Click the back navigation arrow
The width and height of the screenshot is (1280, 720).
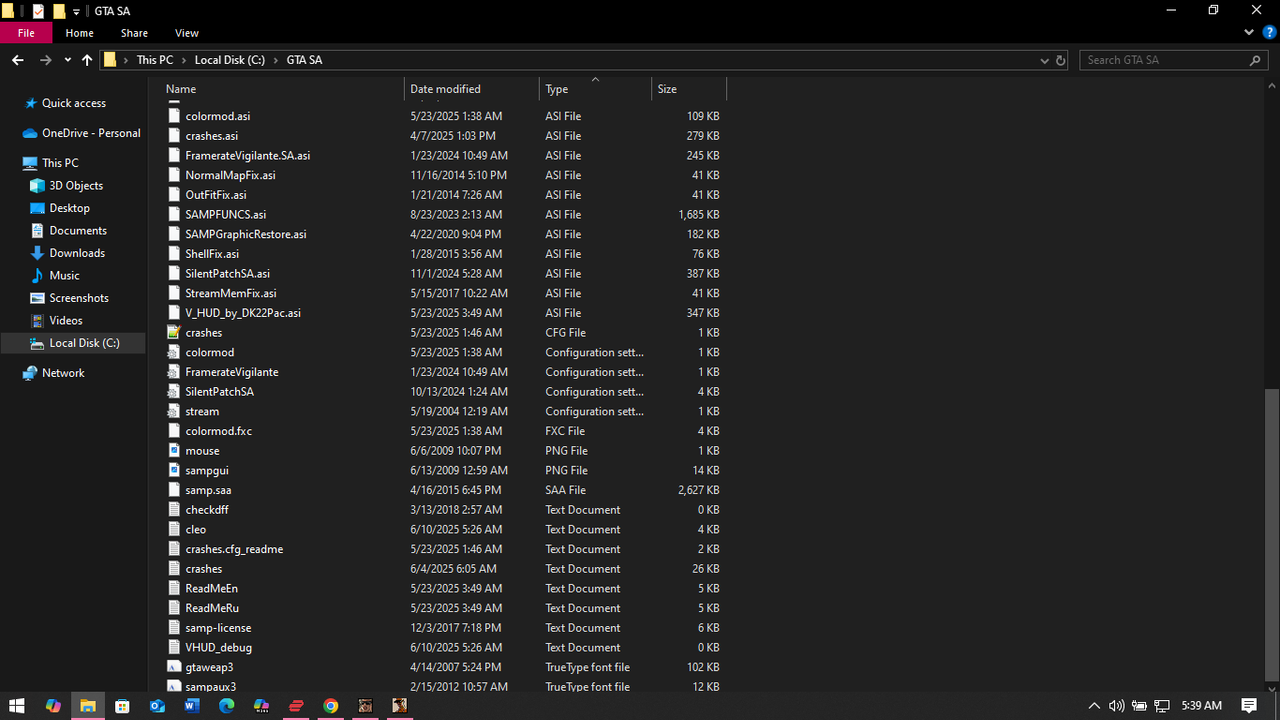(17, 60)
